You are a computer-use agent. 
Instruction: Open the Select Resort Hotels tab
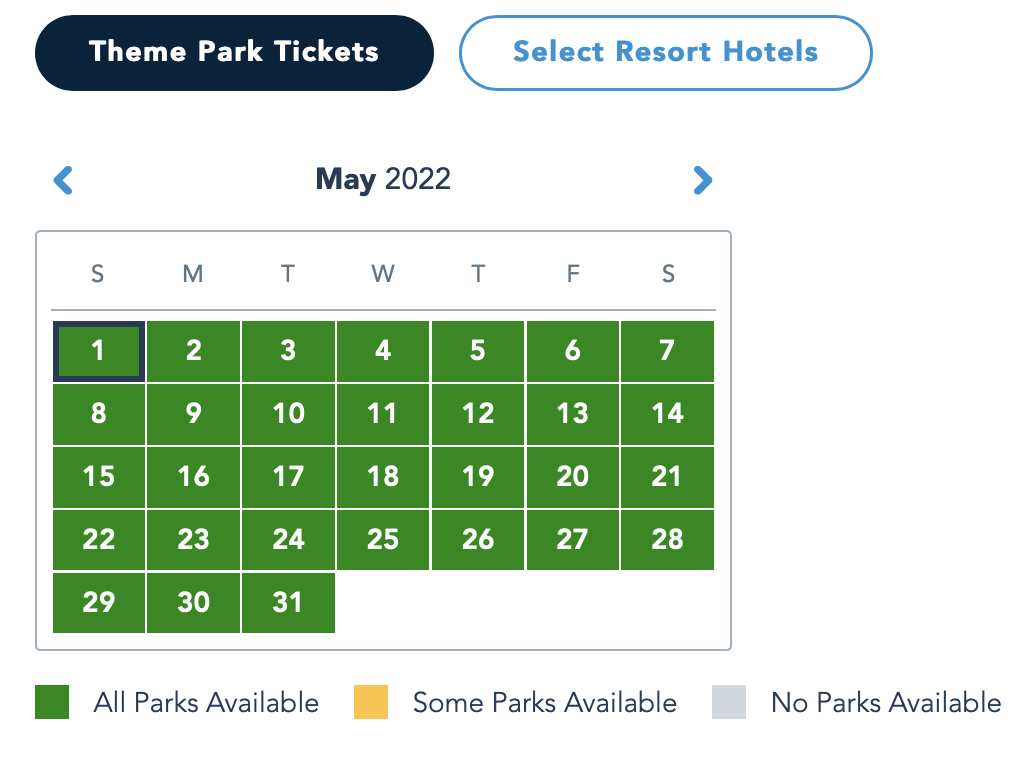(x=665, y=53)
